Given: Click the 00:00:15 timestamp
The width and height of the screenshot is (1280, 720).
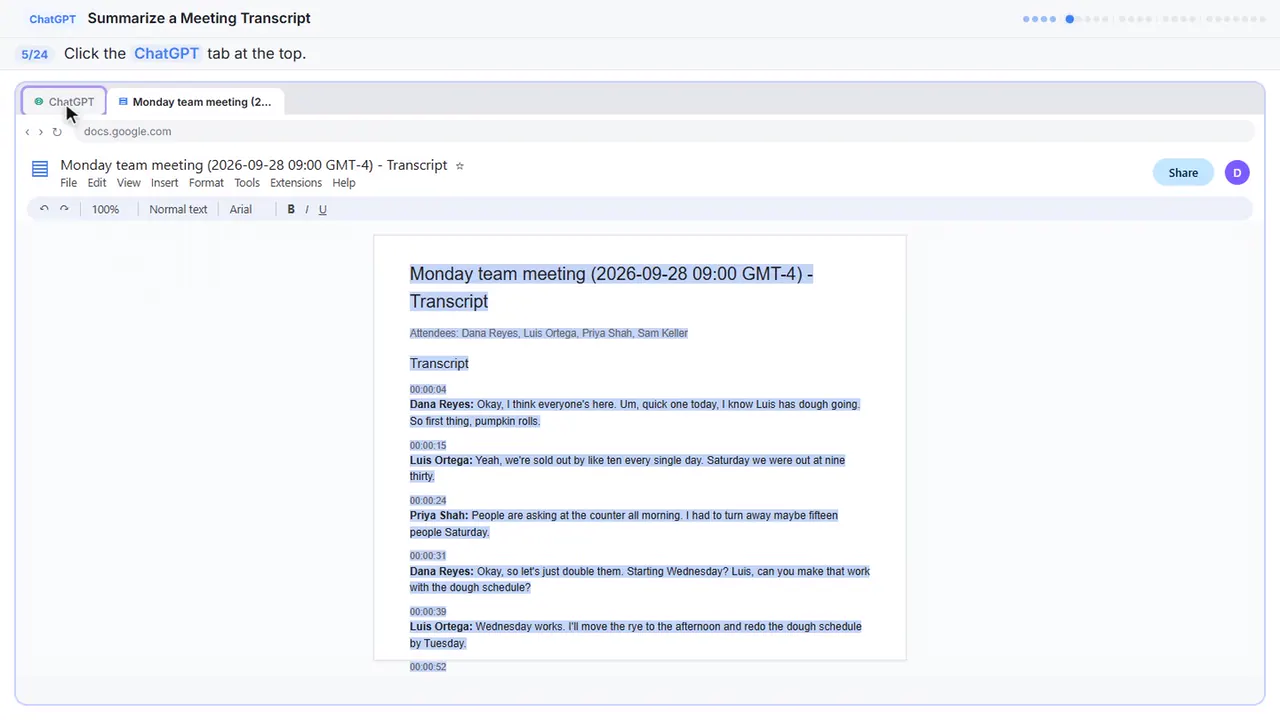Looking at the screenshot, I should pyautogui.click(x=428, y=446).
